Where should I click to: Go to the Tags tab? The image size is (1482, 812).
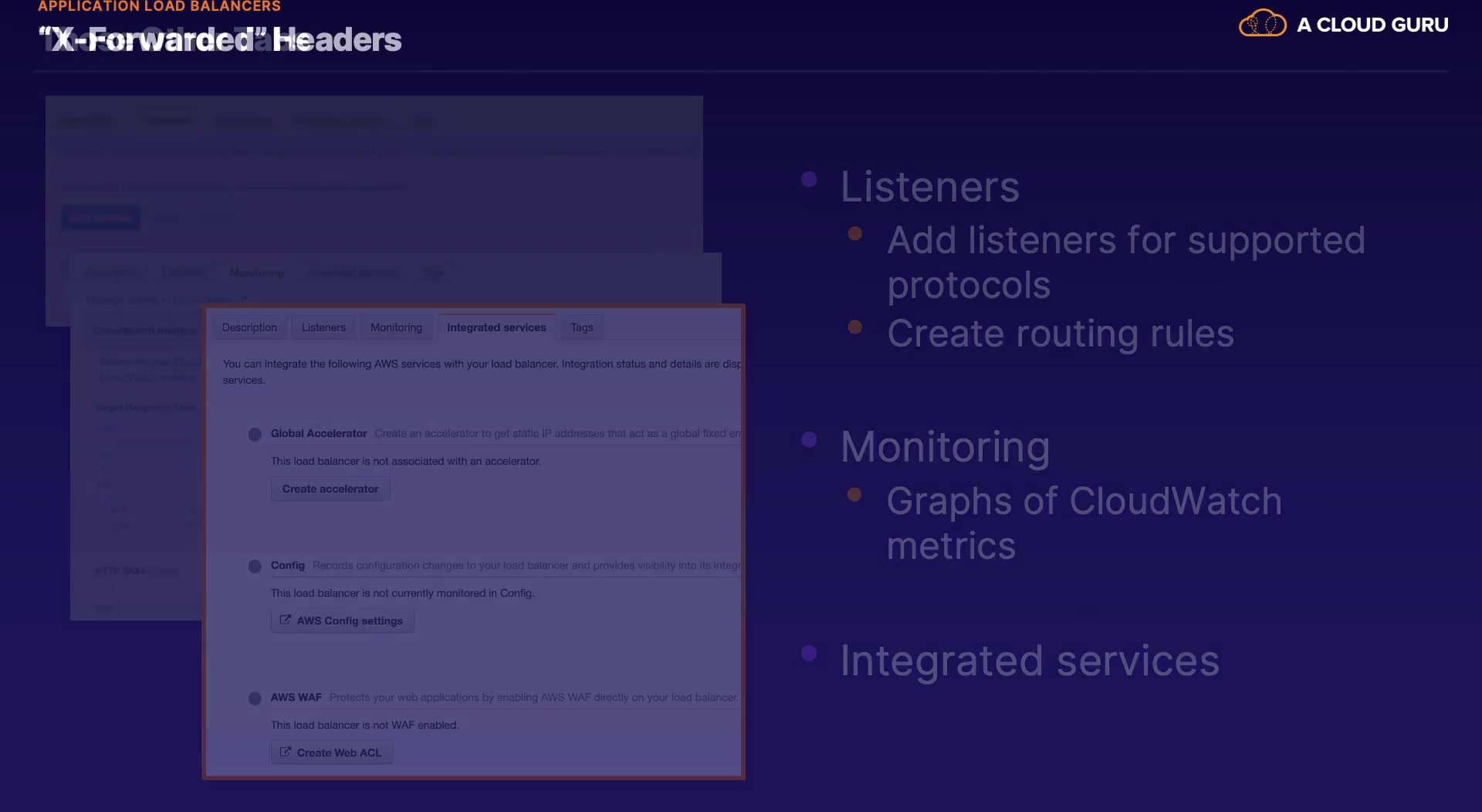click(x=582, y=327)
